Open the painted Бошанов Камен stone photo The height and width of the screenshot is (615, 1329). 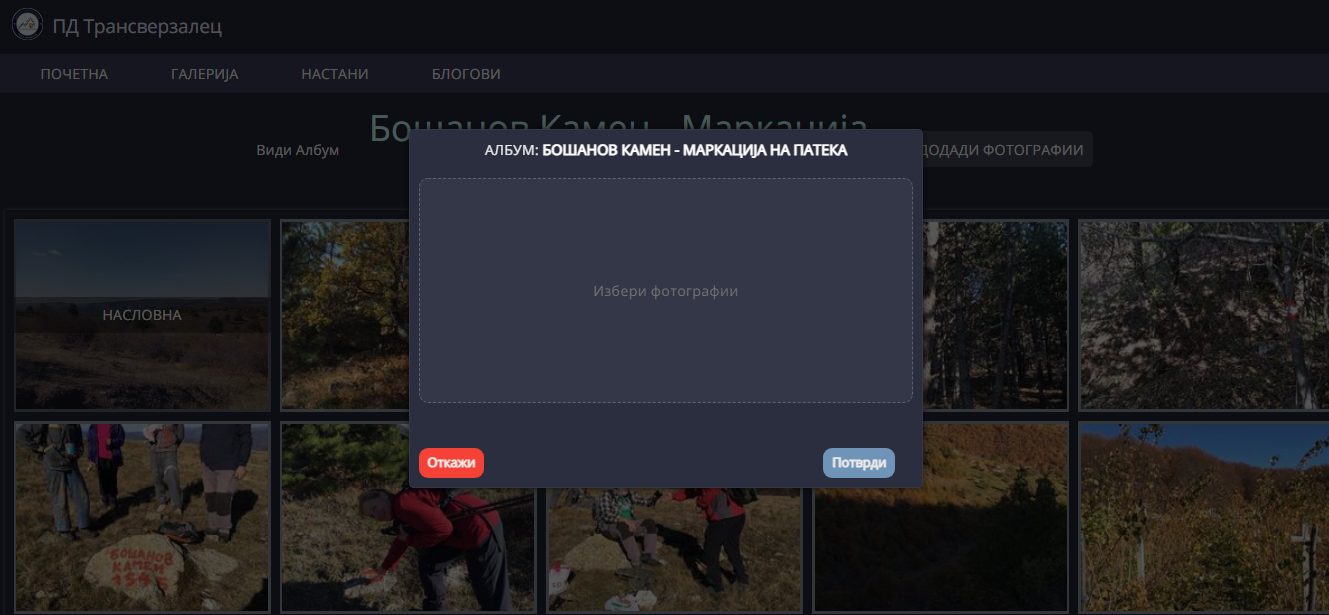pyautogui.click(x=142, y=517)
